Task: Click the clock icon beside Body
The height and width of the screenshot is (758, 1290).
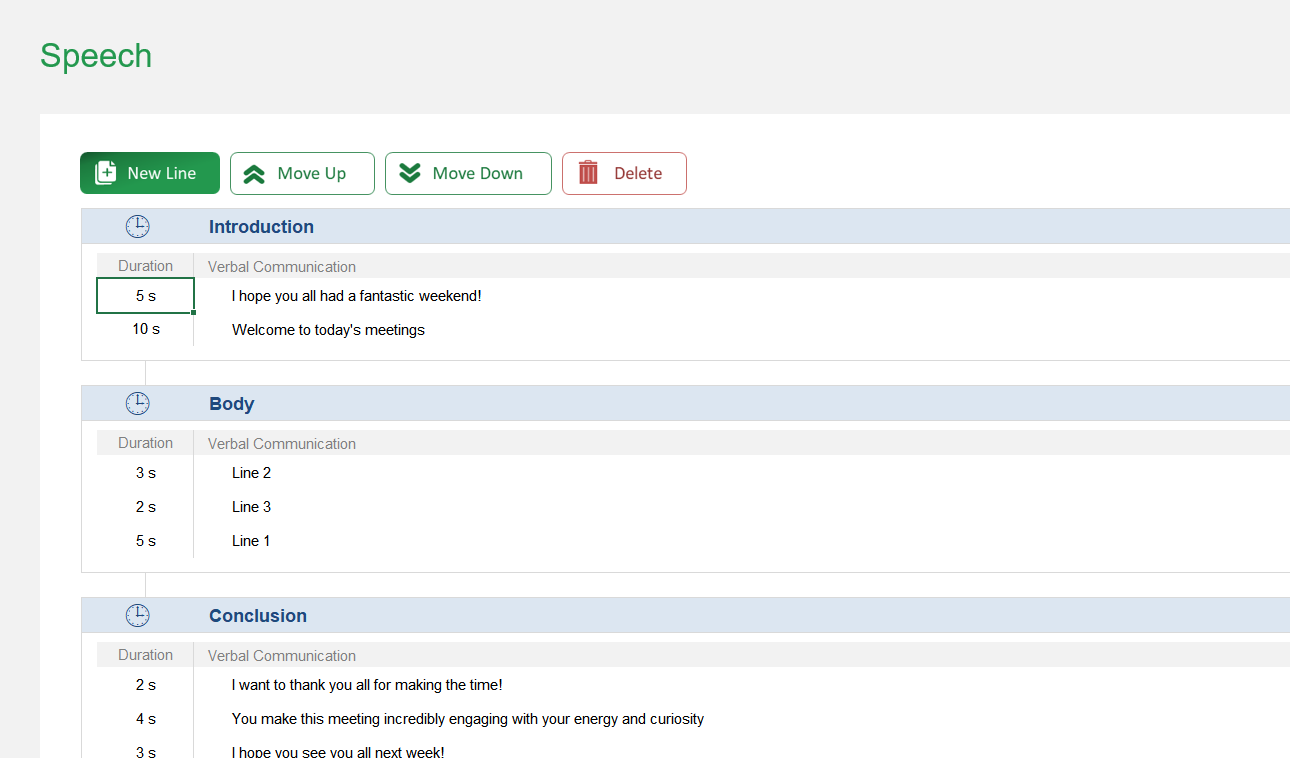Action: tap(137, 404)
